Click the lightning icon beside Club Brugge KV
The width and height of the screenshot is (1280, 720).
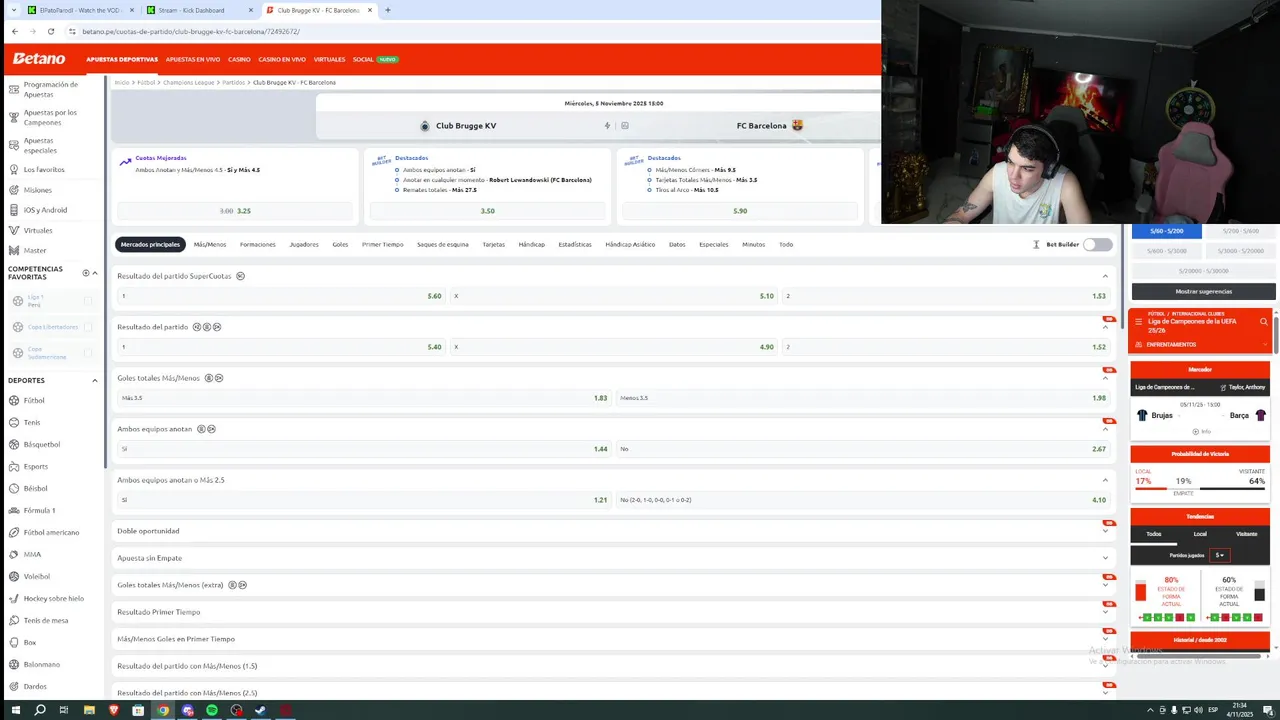point(607,126)
